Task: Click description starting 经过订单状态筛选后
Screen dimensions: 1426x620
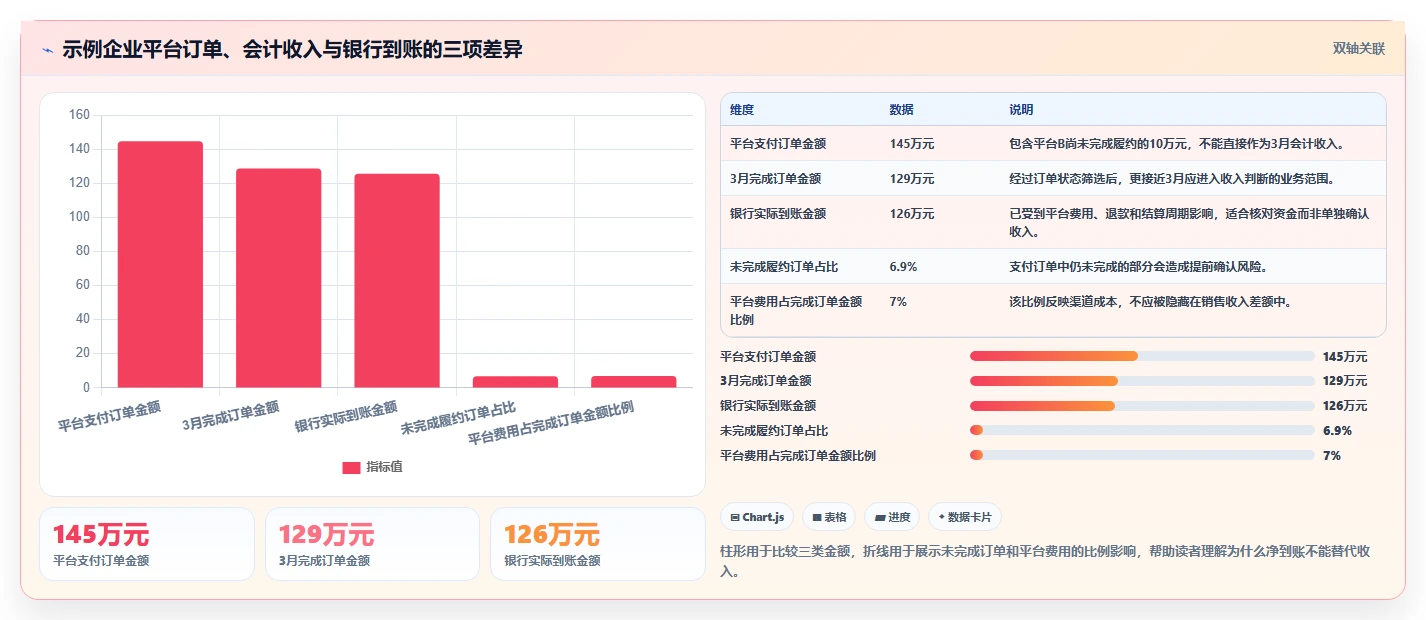Action: click(x=1171, y=179)
